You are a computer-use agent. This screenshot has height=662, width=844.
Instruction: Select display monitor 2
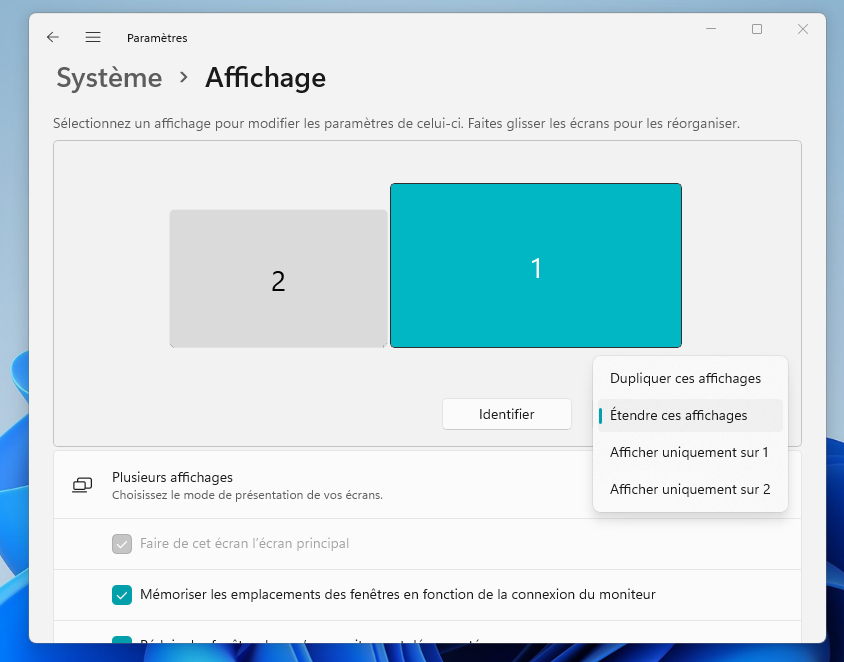pyautogui.click(x=278, y=279)
